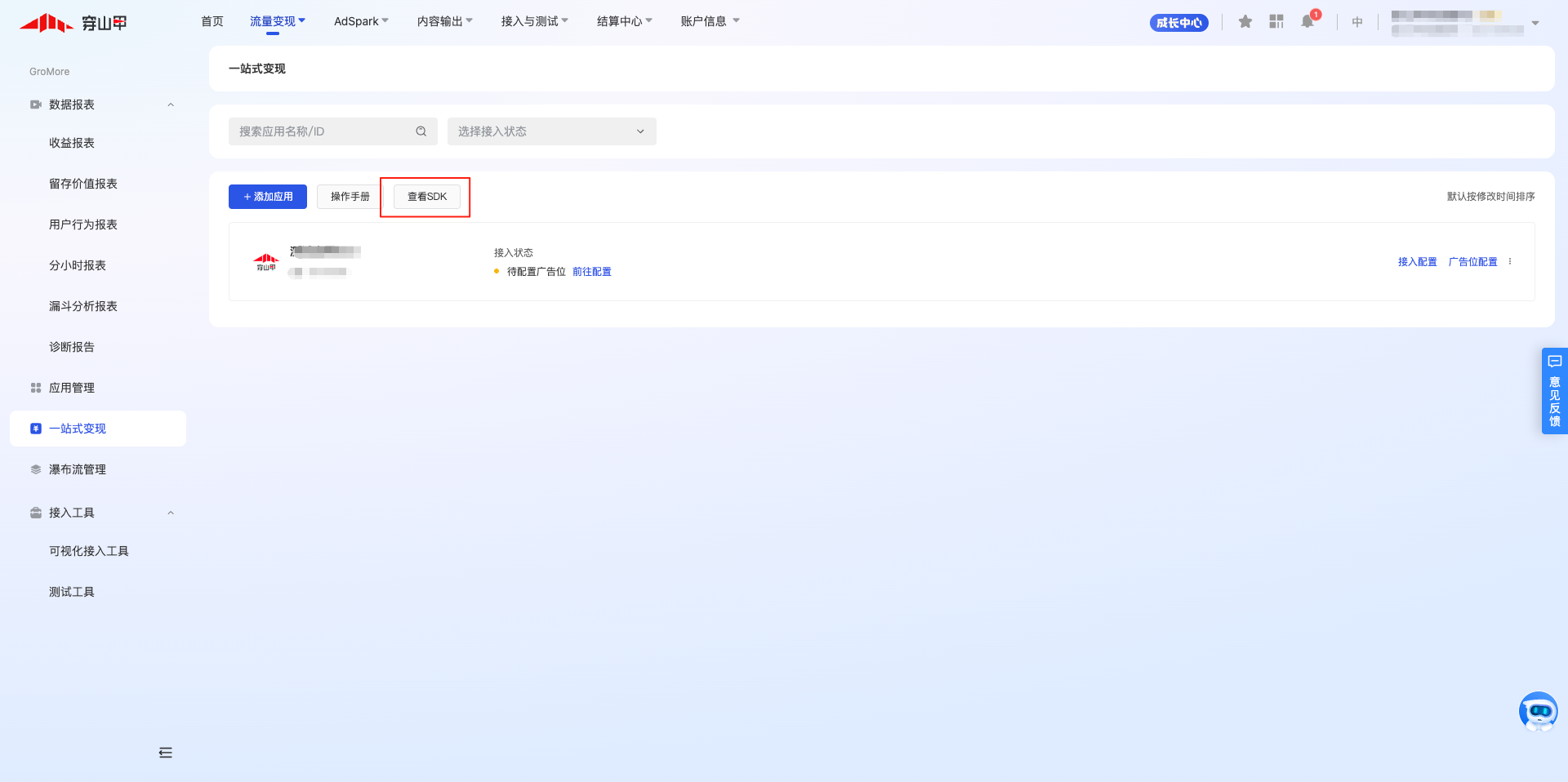This screenshot has height=782, width=1568.
Task: Click the star favorites icon
Action: click(x=1245, y=22)
